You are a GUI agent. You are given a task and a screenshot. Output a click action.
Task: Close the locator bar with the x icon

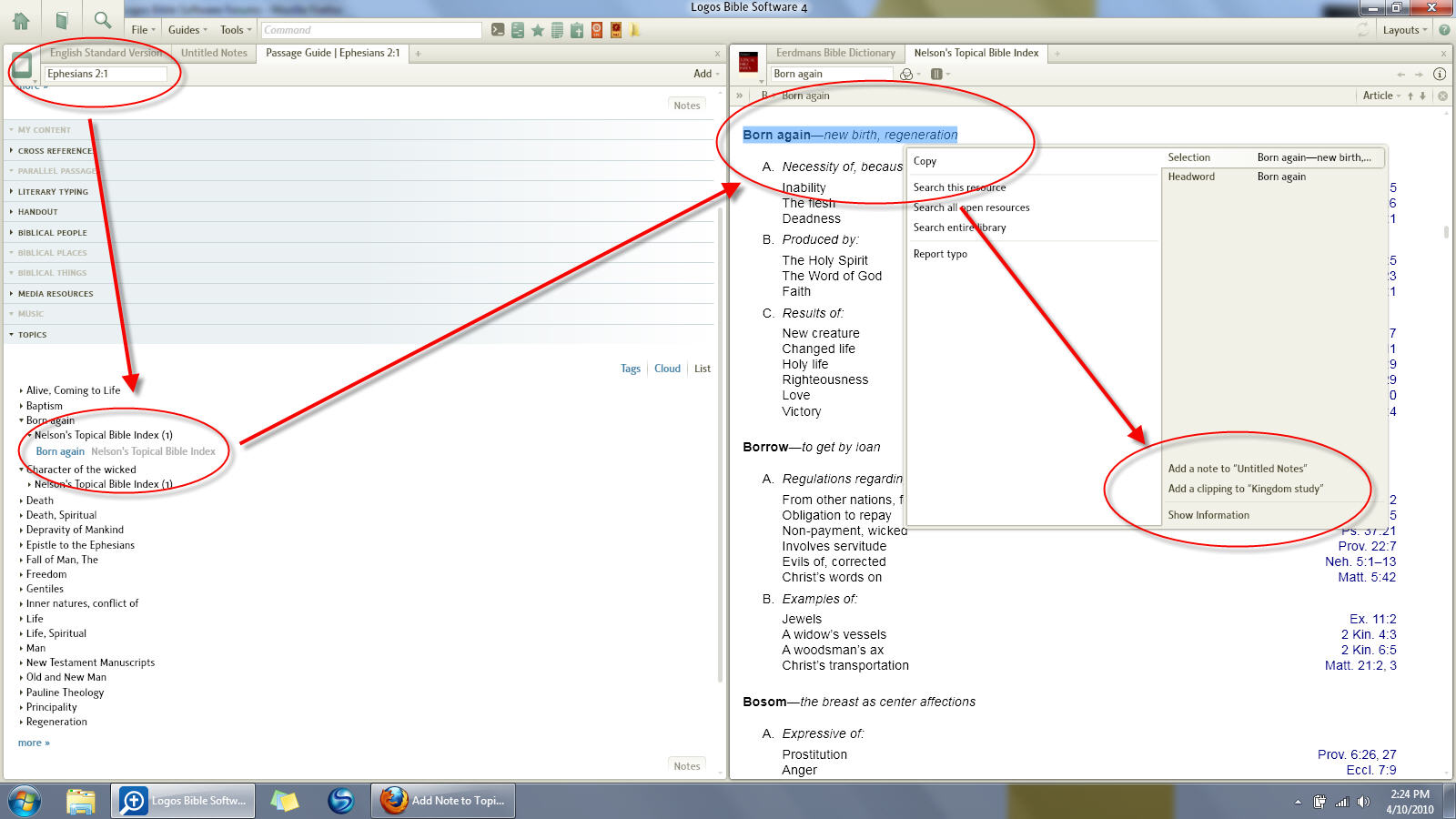(x=1442, y=96)
